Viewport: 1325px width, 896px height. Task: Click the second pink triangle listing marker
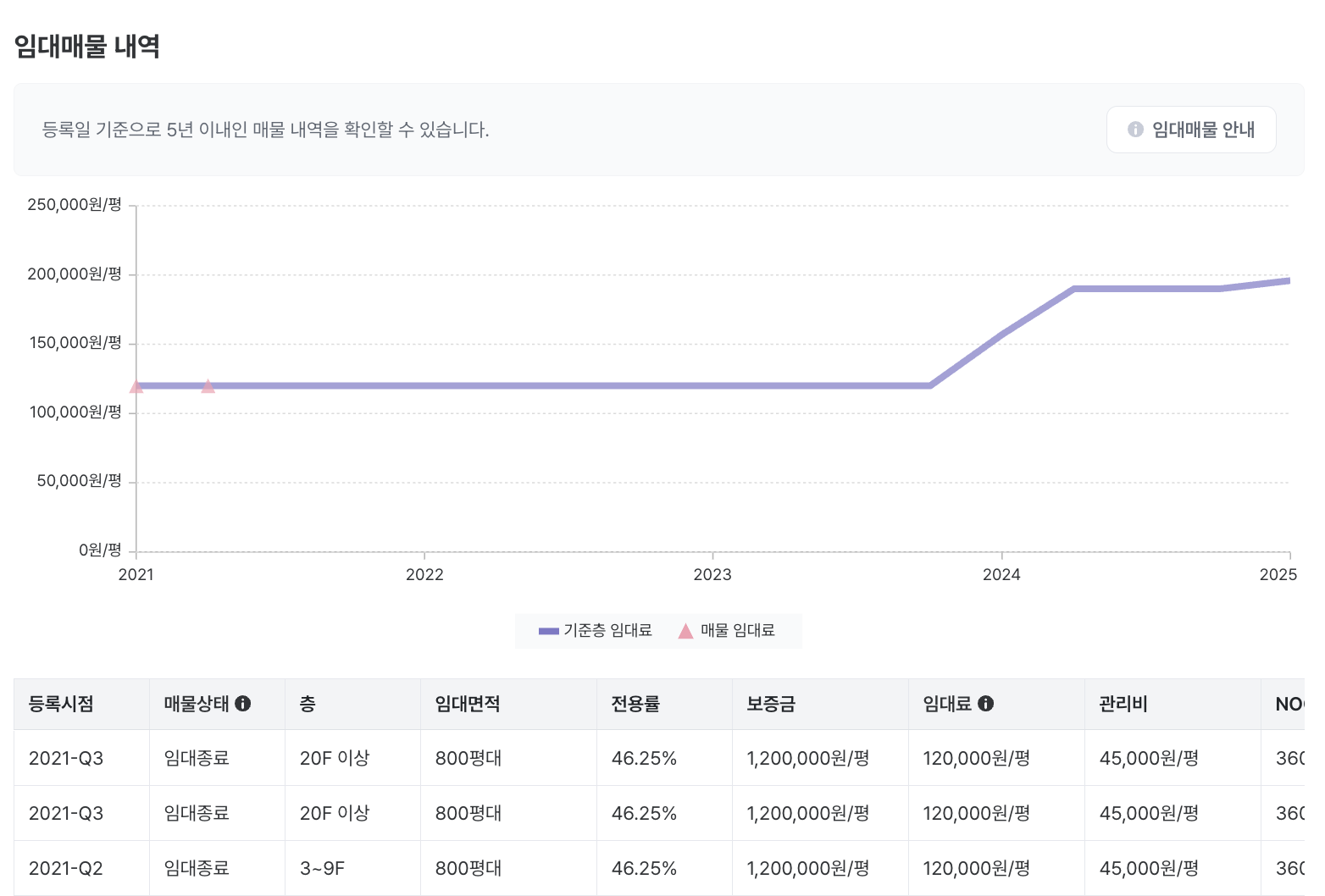click(208, 387)
